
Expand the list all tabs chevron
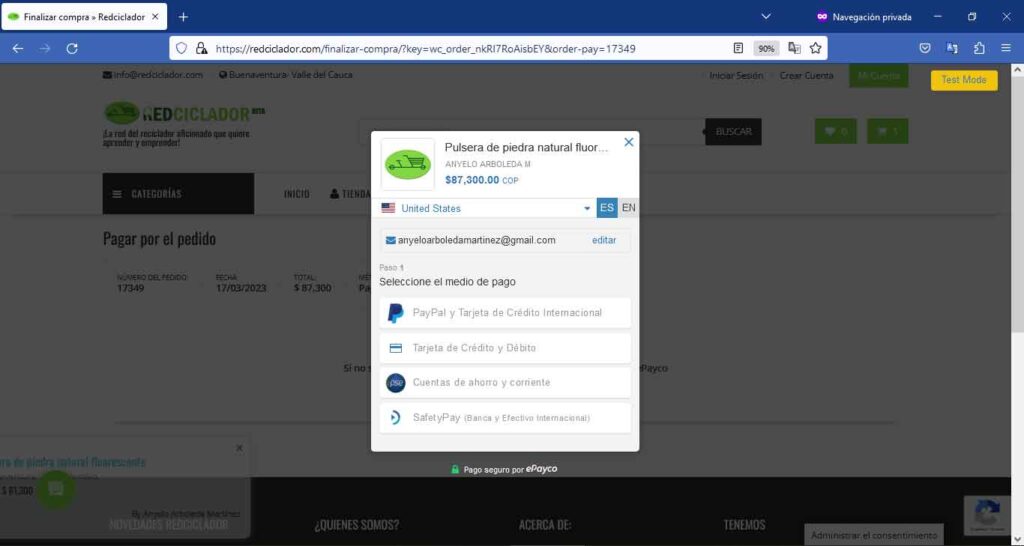(766, 17)
